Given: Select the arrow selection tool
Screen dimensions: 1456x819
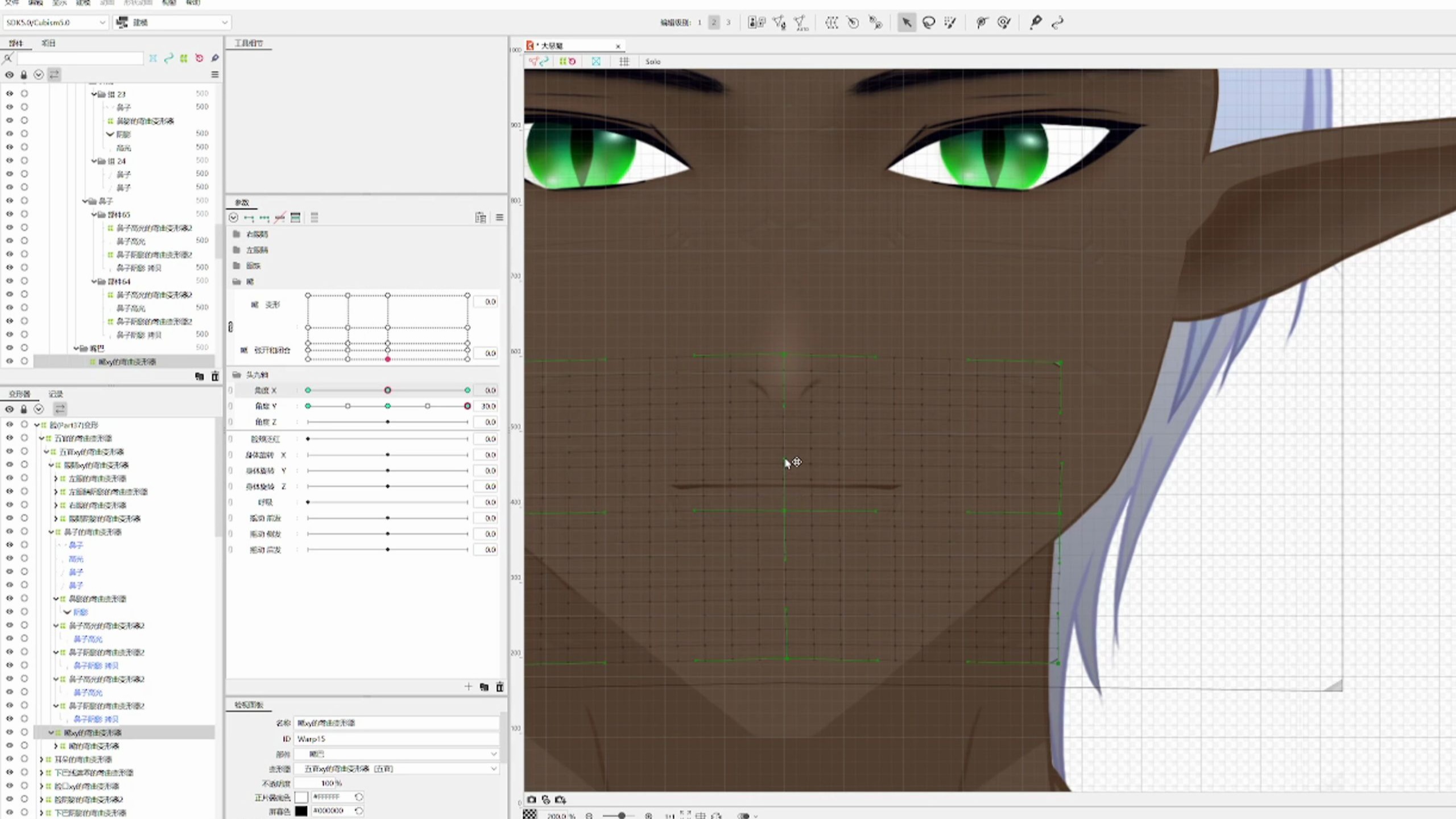Looking at the screenshot, I should (906, 23).
